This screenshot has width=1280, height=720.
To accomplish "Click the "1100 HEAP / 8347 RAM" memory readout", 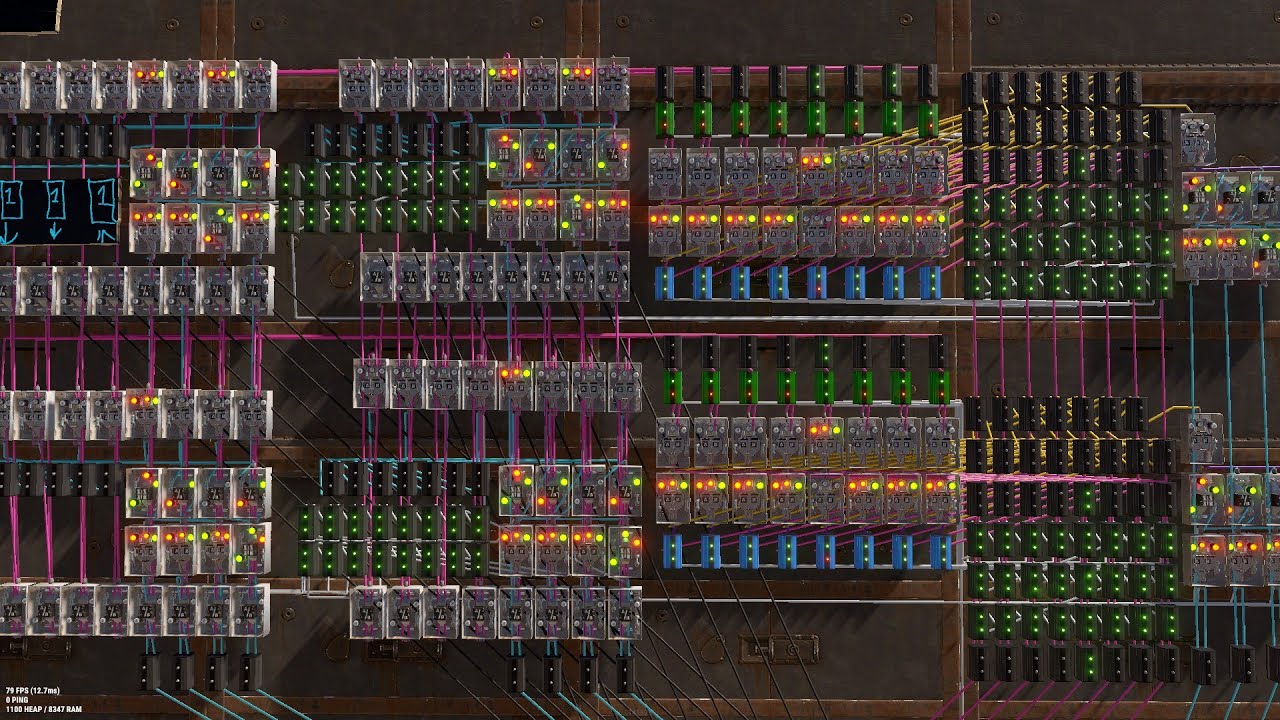I will [43, 709].
